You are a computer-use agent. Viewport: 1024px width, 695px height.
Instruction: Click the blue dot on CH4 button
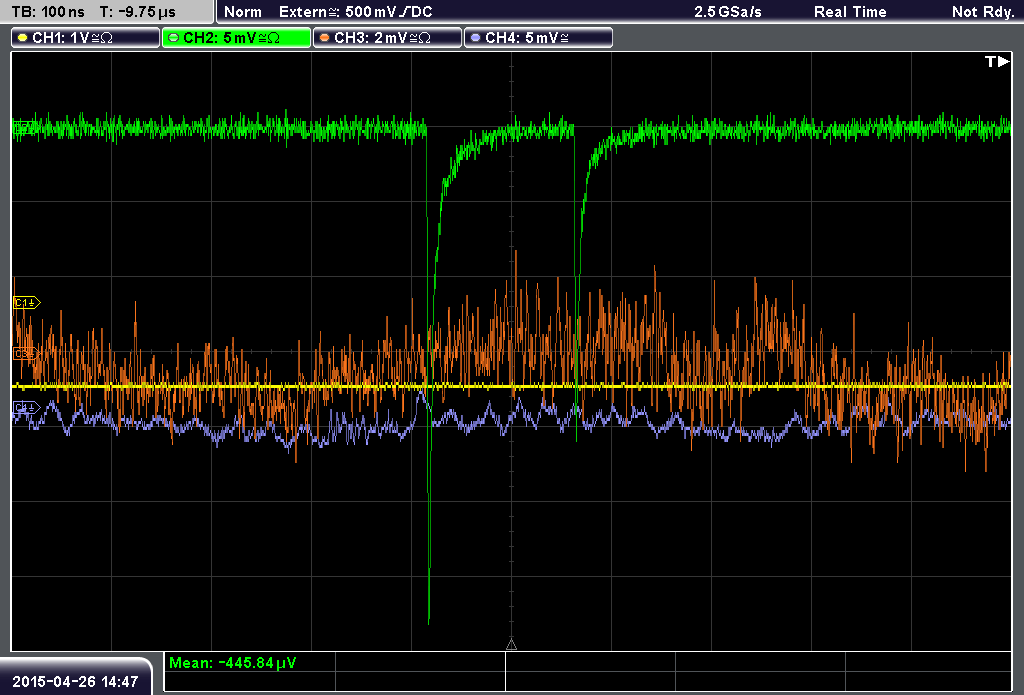475,38
